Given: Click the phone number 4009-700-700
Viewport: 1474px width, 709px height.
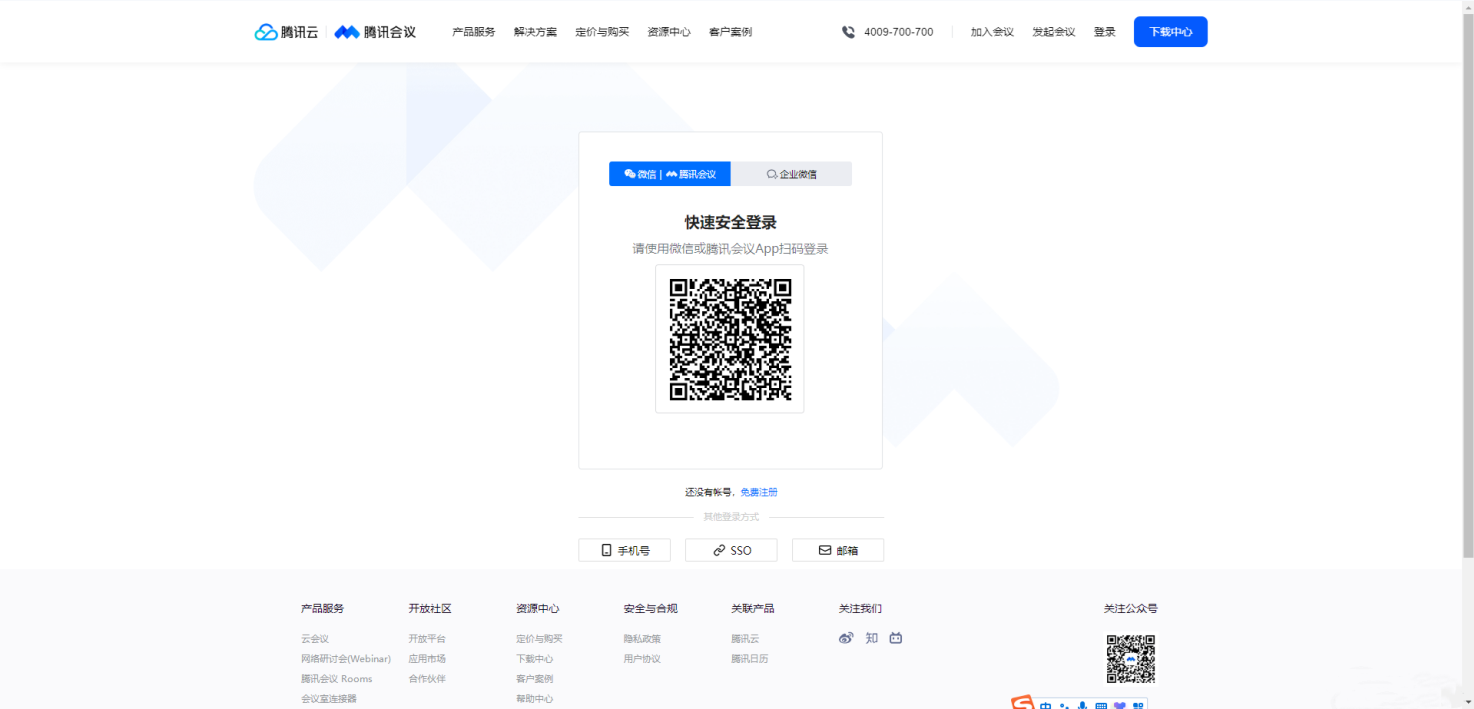Looking at the screenshot, I should point(899,32).
